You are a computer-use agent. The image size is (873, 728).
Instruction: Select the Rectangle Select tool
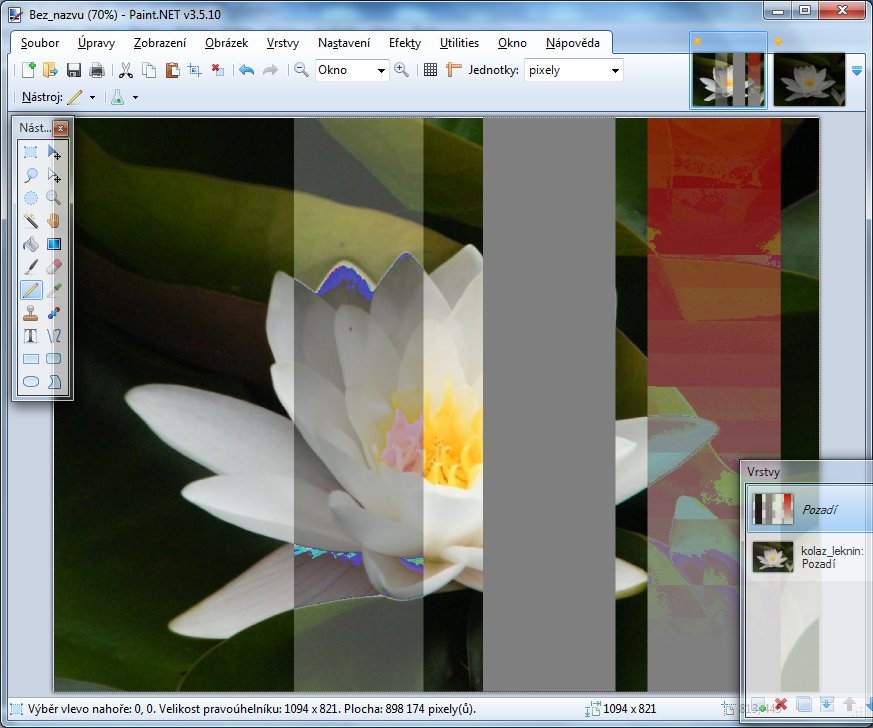pos(31,152)
